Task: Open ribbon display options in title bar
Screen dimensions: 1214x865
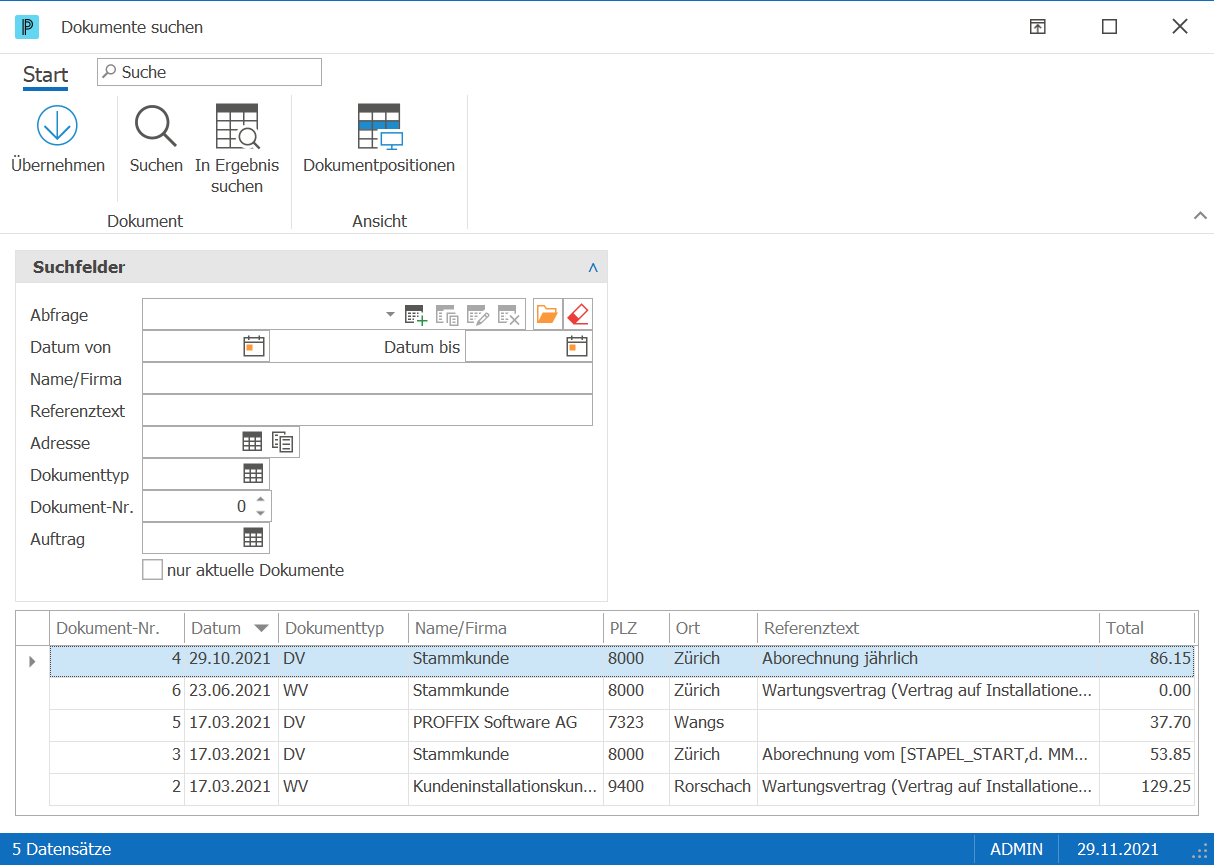Action: (x=1038, y=27)
